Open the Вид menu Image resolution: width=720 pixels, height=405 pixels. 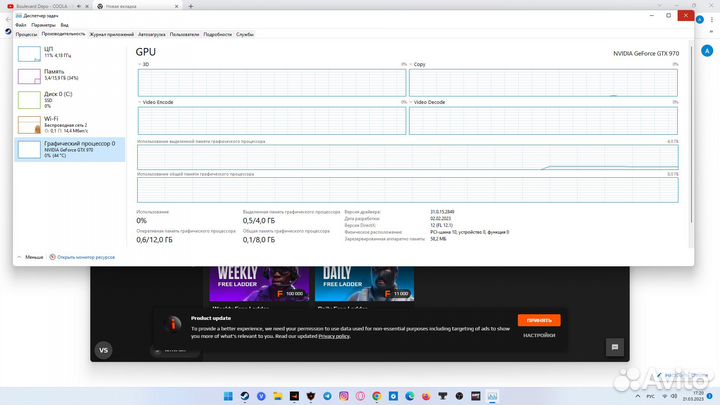(x=64, y=25)
